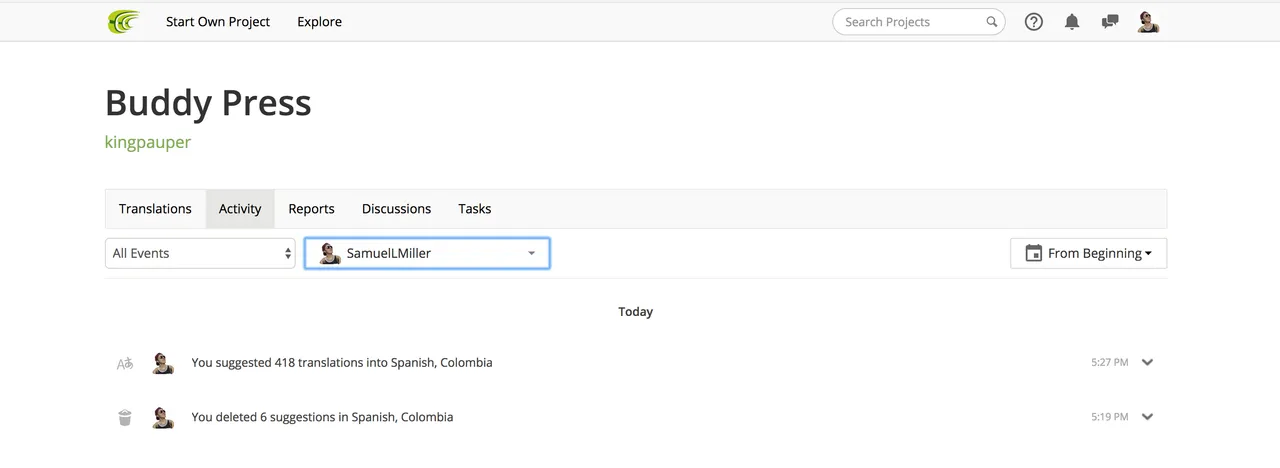Open messages chat bubbles icon
1280x468 pixels.
click(1110, 21)
